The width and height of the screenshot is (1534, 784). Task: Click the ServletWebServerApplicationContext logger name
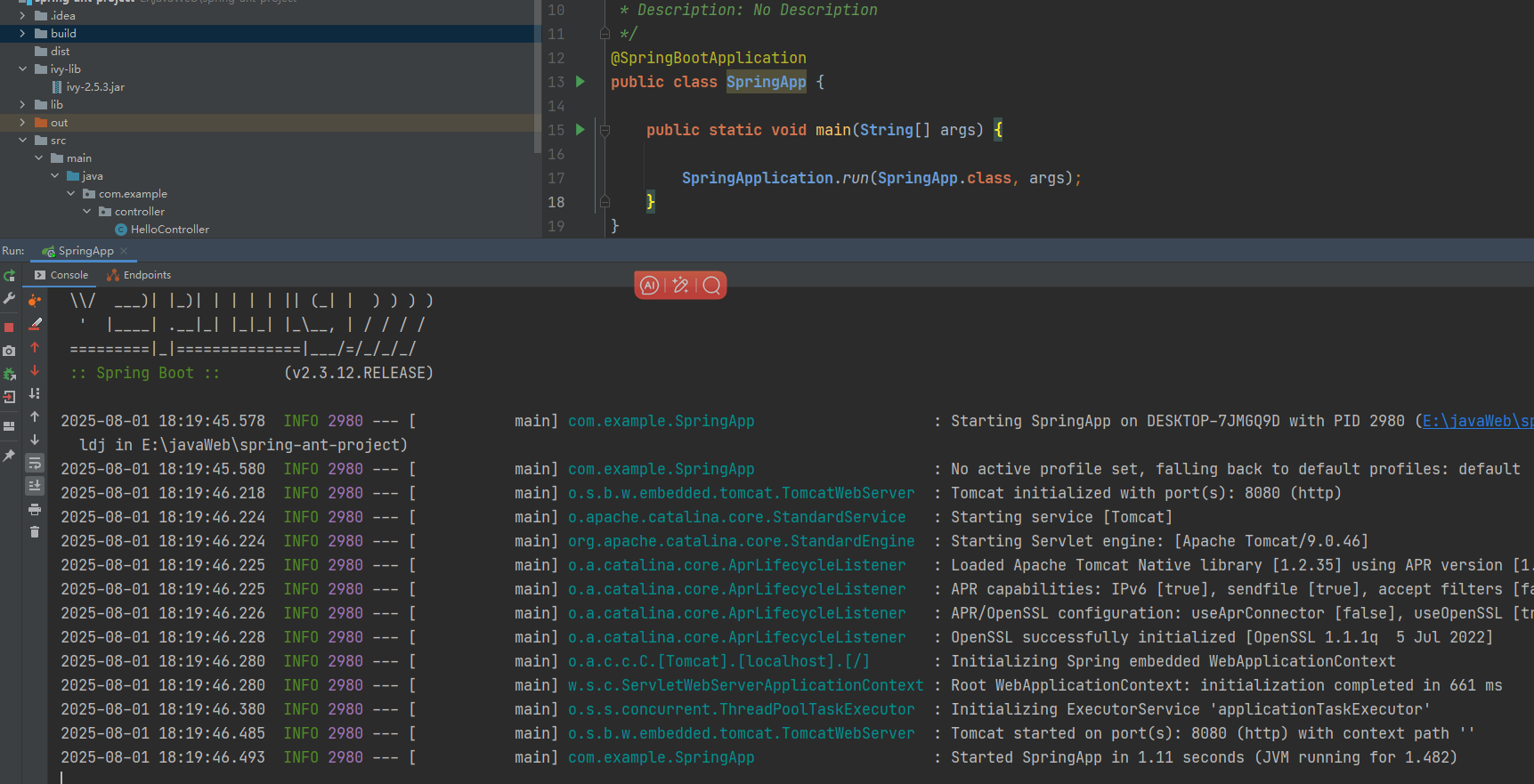tap(746, 685)
